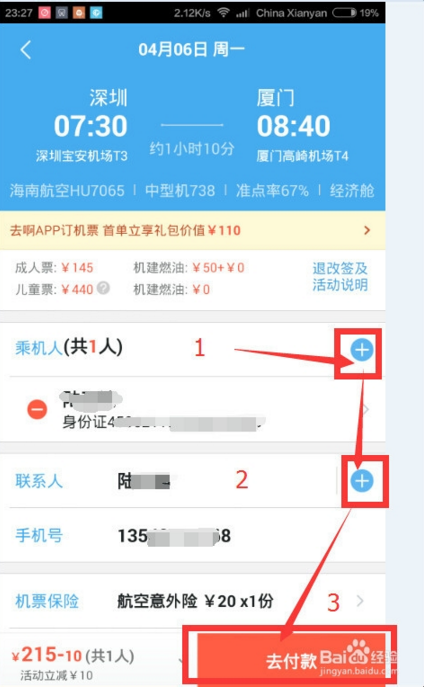Image resolution: width=424 pixels, height=690 pixels.
Task: Tap the first red notification icon in the status bar
Action: click(x=45, y=13)
